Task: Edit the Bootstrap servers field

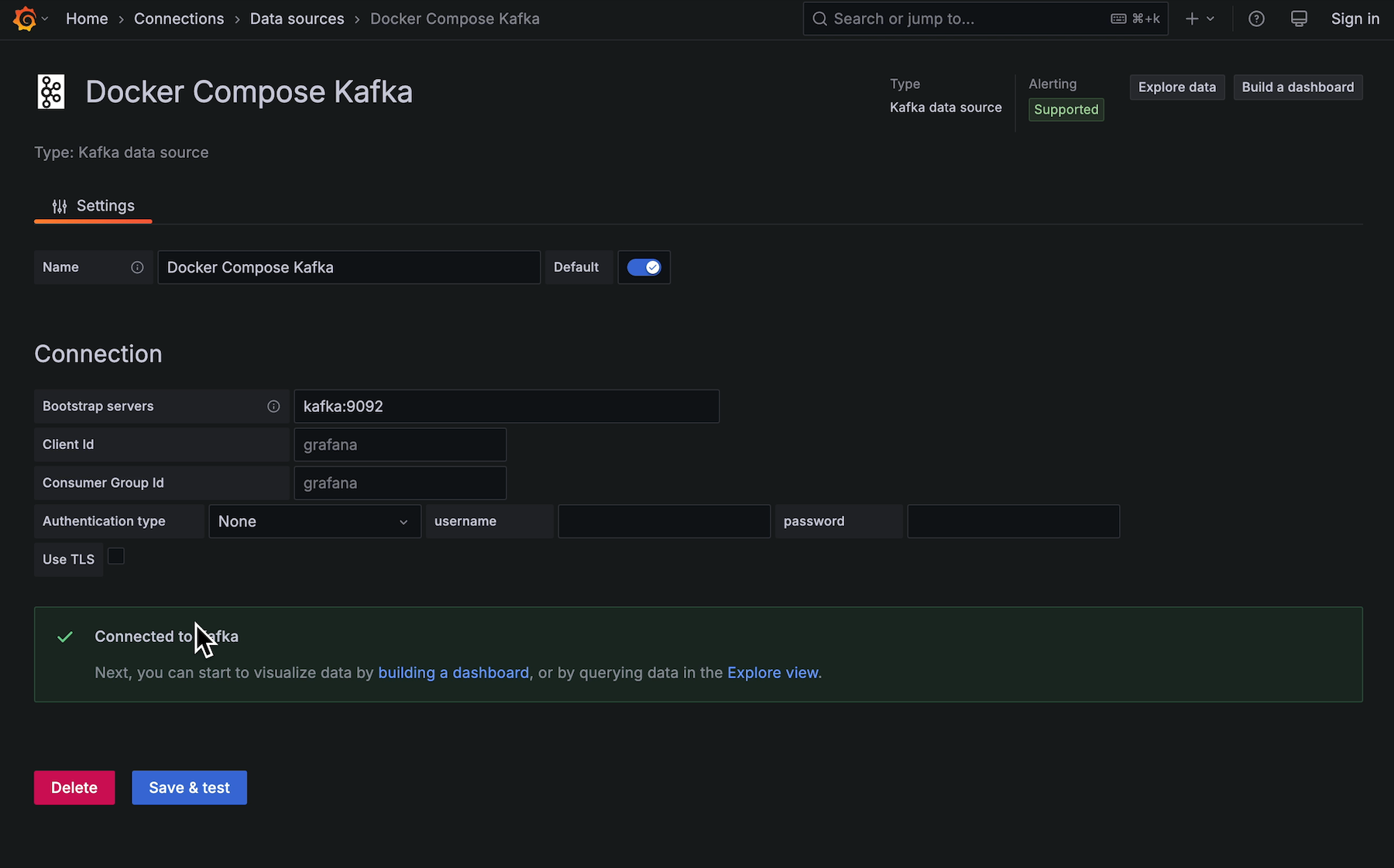Action: tap(506, 407)
